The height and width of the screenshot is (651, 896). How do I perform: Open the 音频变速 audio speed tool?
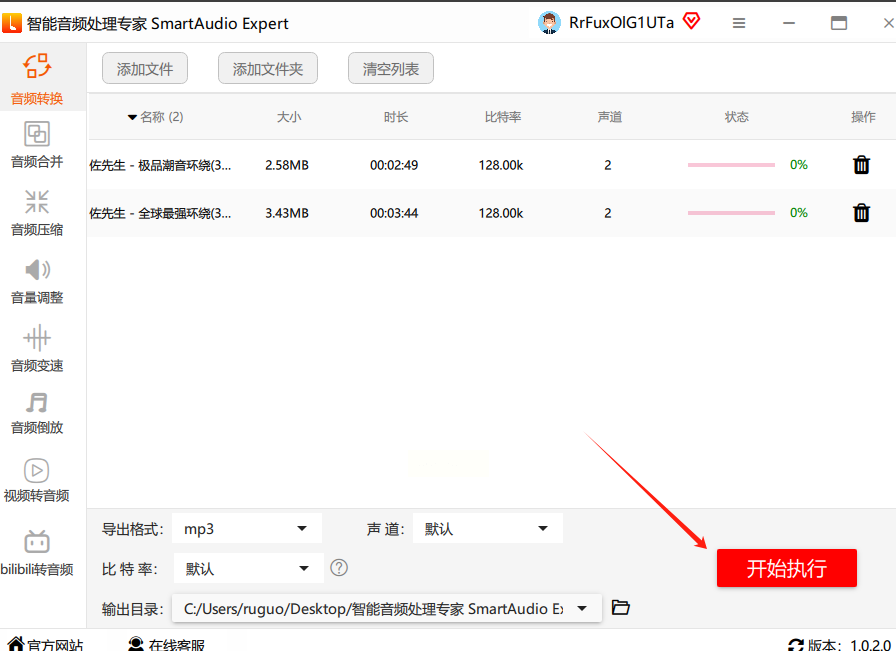click(37, 349)
